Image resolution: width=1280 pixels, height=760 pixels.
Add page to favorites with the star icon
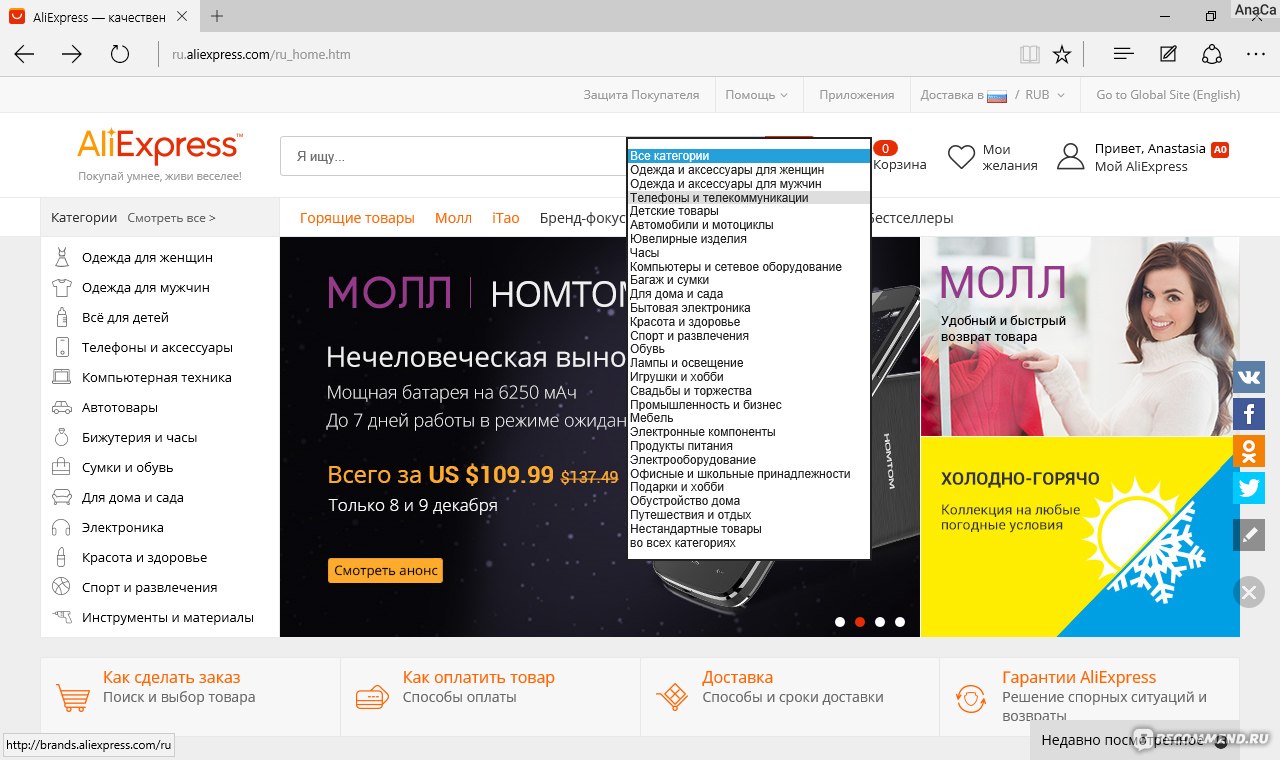[x=1062, y=55]
